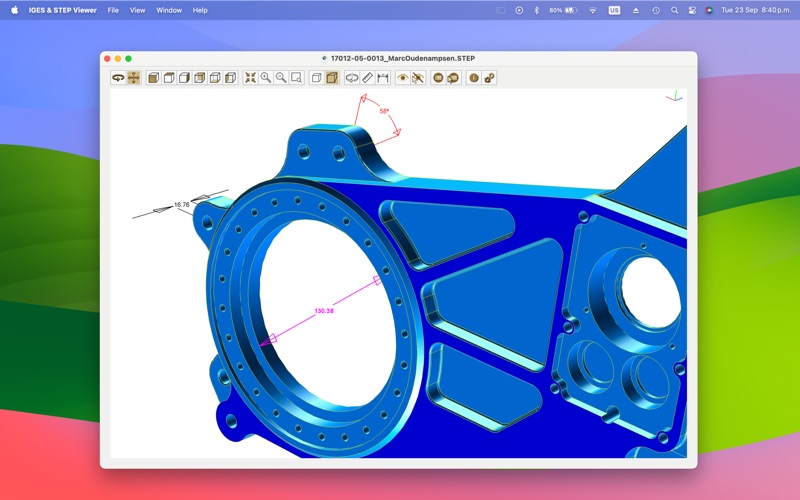Click the round brown icon after Hide
Screen dimensions: 800x500
coord(438,78)
